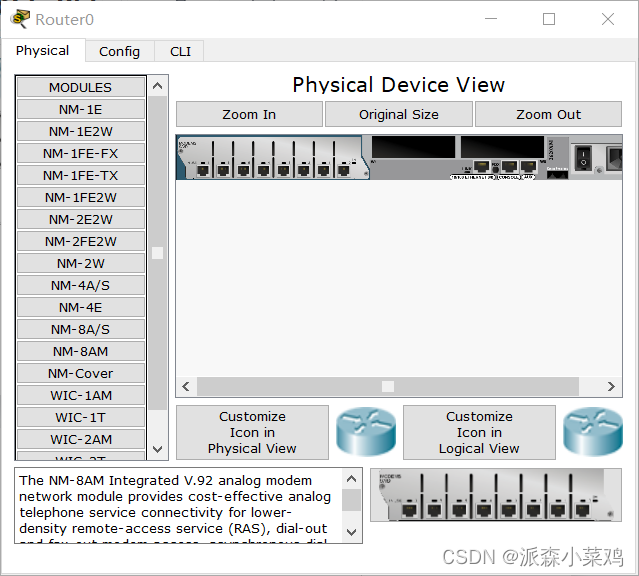
Task: Select the NM-8A/S module
Action: click(81, 329)
